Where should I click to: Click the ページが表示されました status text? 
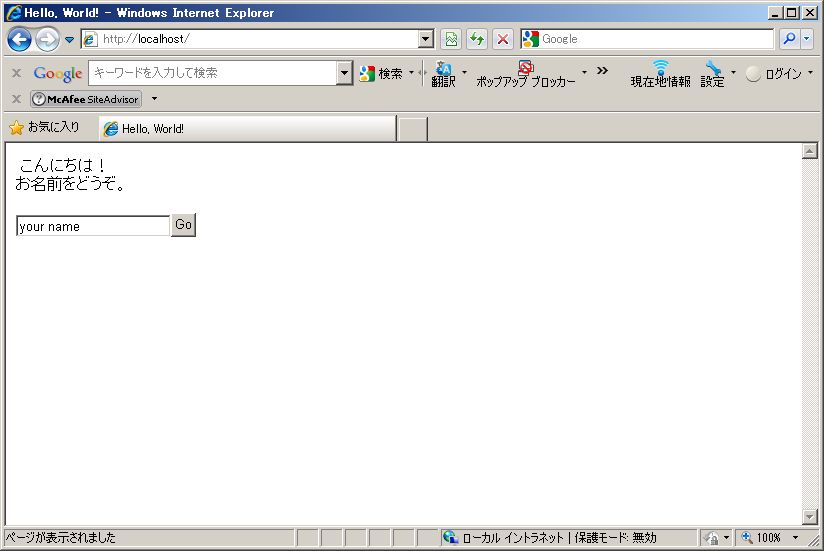[60, 537]
